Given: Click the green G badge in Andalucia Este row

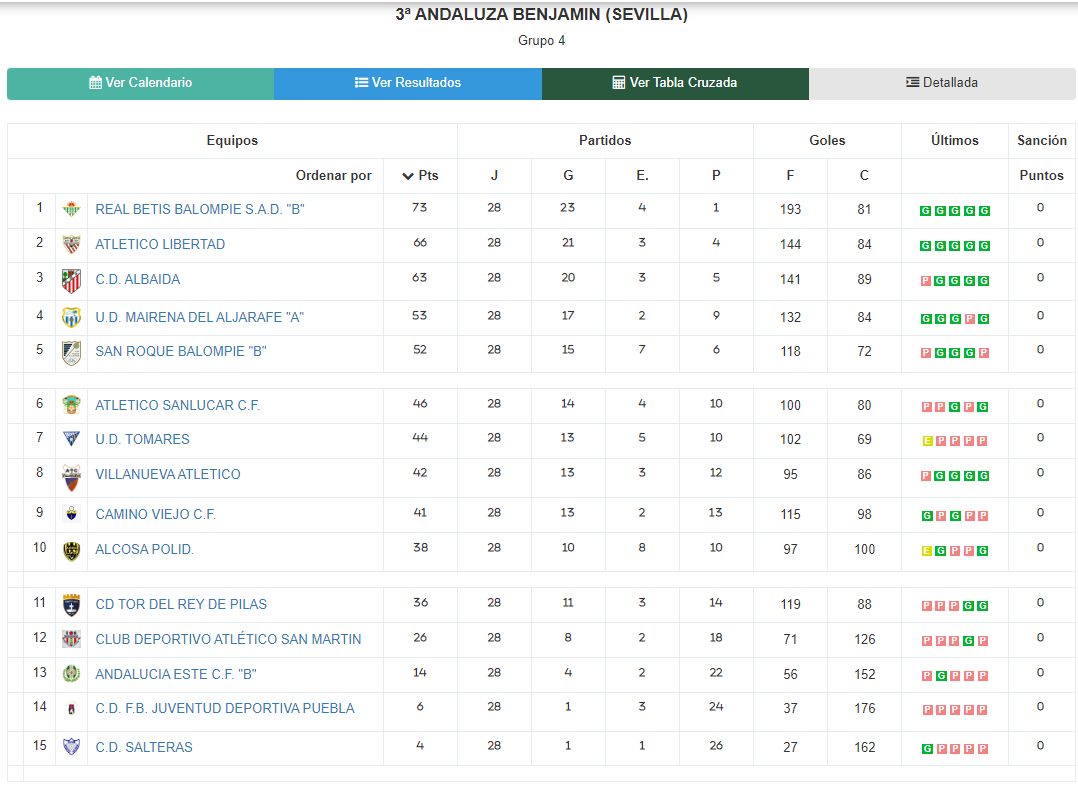Looking at the screenshot, I should click(x=941, y=676).
